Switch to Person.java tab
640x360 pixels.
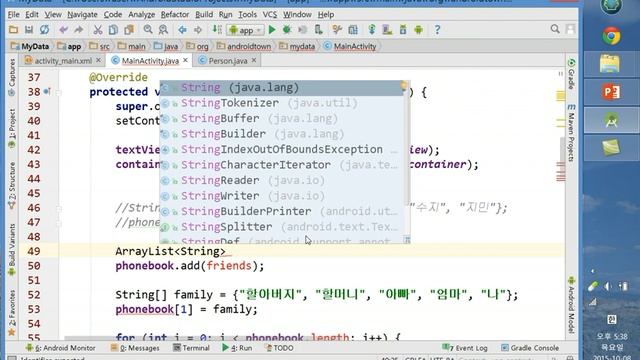[x=227, y=61]
